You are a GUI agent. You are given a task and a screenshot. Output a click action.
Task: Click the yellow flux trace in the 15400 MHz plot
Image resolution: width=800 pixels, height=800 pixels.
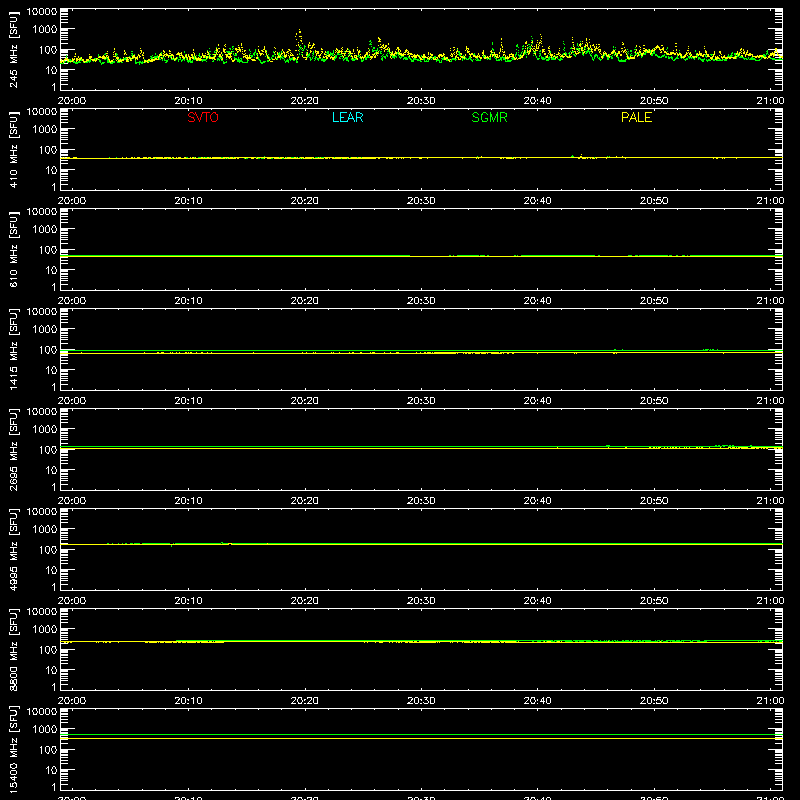pyautogui.click(x=421, y=738)
